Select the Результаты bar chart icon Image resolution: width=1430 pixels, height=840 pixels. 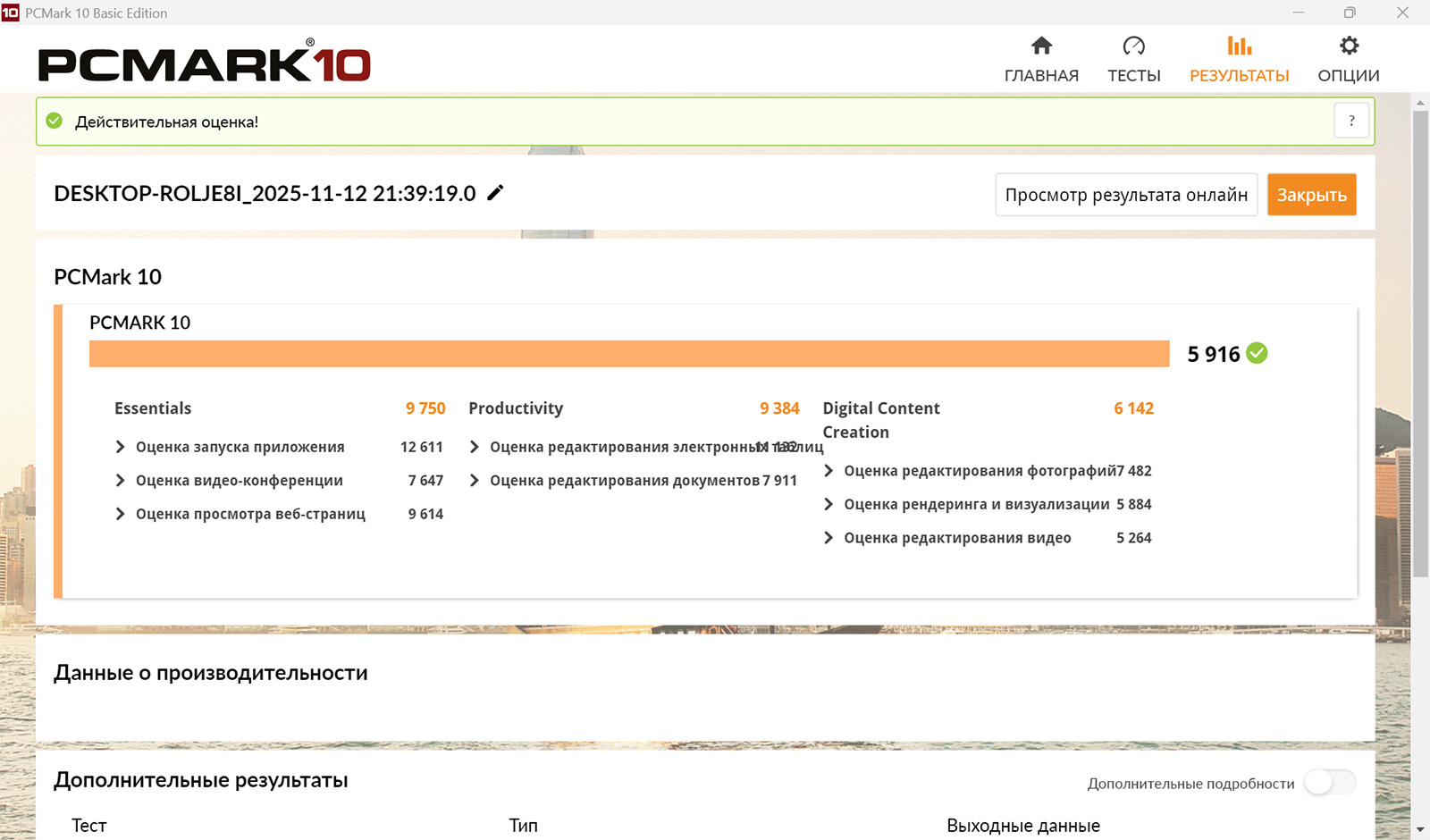pyautogui.click(x=1239, y=46)
